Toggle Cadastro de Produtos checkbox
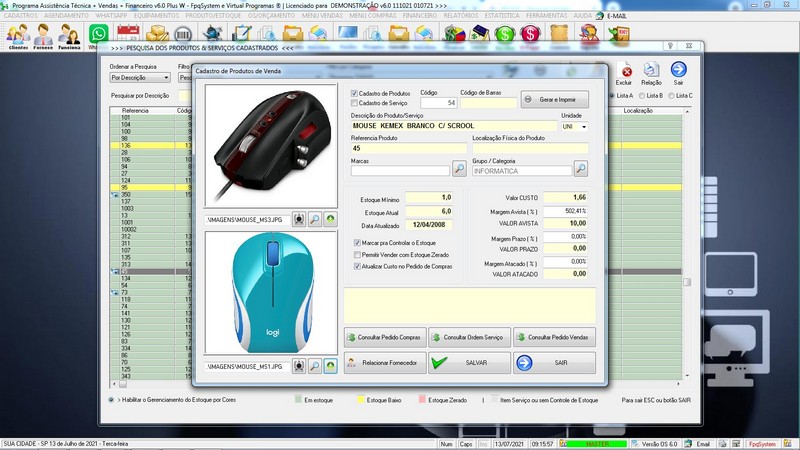This screenshot has width=800, height=450. click(x=354, y=93)
